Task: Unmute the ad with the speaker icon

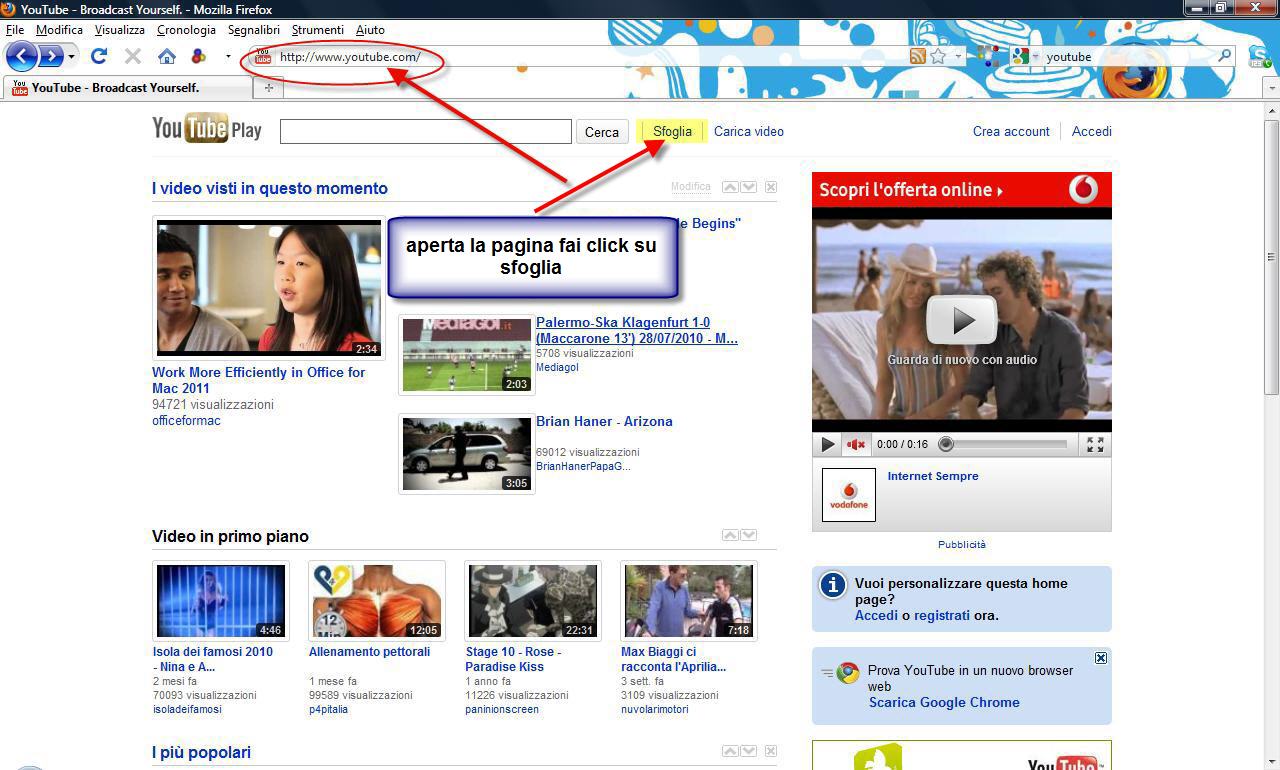Action: point(856,444)
